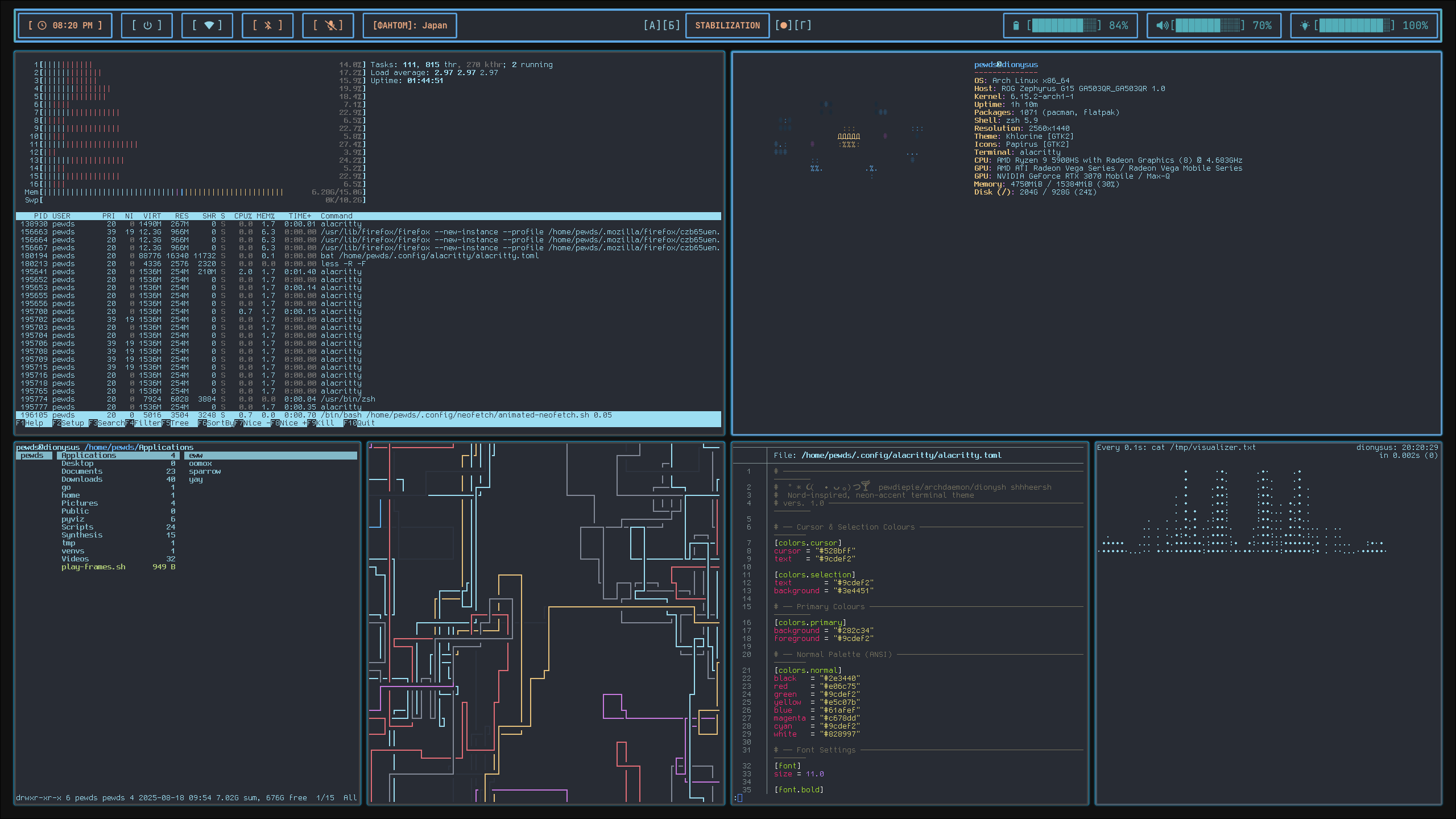Open the Desktop folder in ranger
1456x819 pixels.
coord(118,464)
